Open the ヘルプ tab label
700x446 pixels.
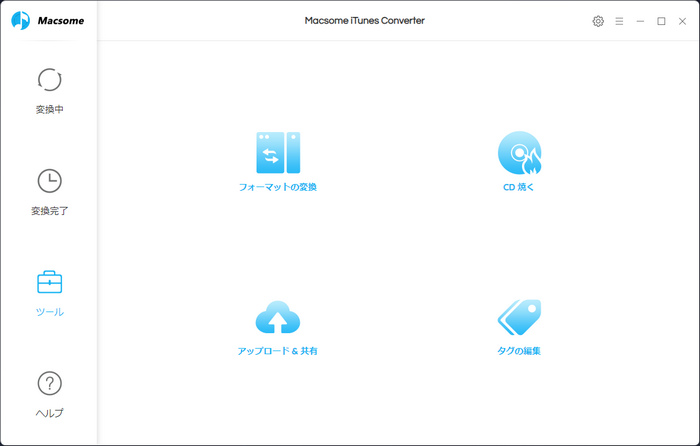click(49, 413)
